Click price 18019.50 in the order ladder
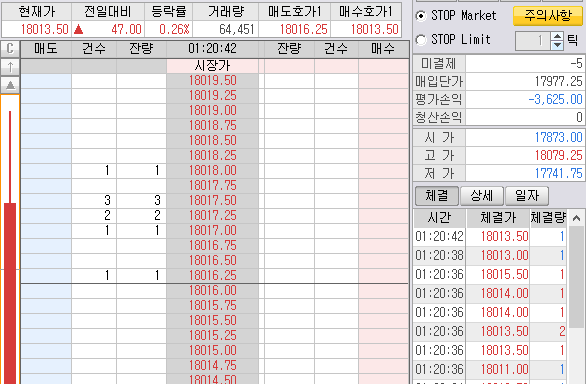Image resolution: width=586 pixels, height=384 pixels. click(x=212, y=81)
